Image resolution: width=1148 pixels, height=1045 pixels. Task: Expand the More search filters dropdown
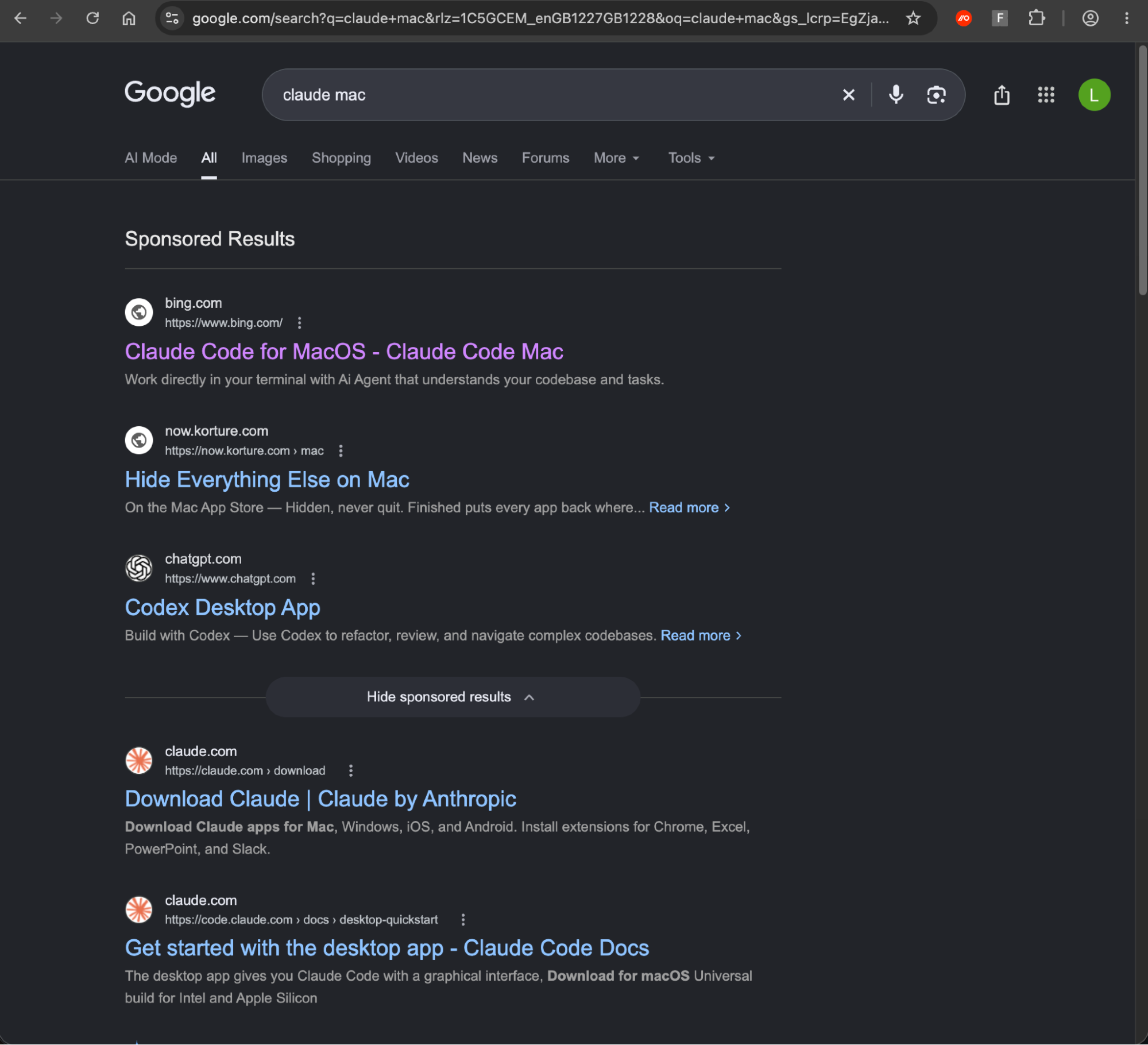616,158
